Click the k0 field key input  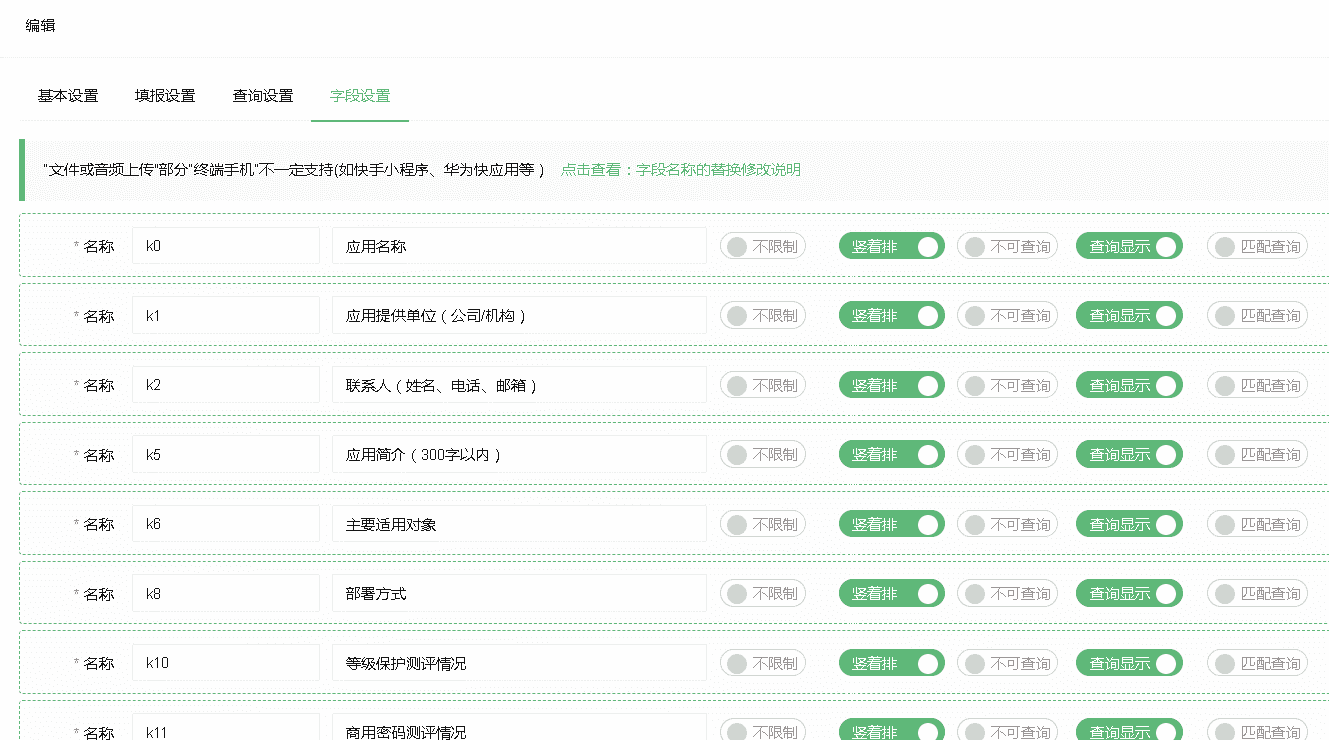[225, 246]
